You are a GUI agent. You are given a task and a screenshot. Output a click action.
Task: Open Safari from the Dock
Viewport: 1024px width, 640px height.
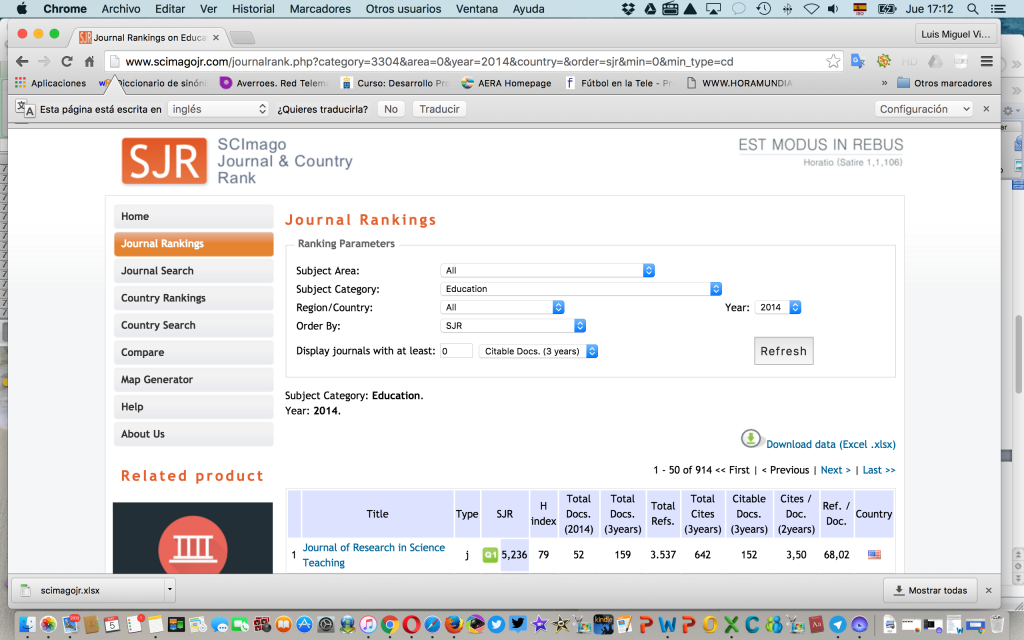coord(432,624)
